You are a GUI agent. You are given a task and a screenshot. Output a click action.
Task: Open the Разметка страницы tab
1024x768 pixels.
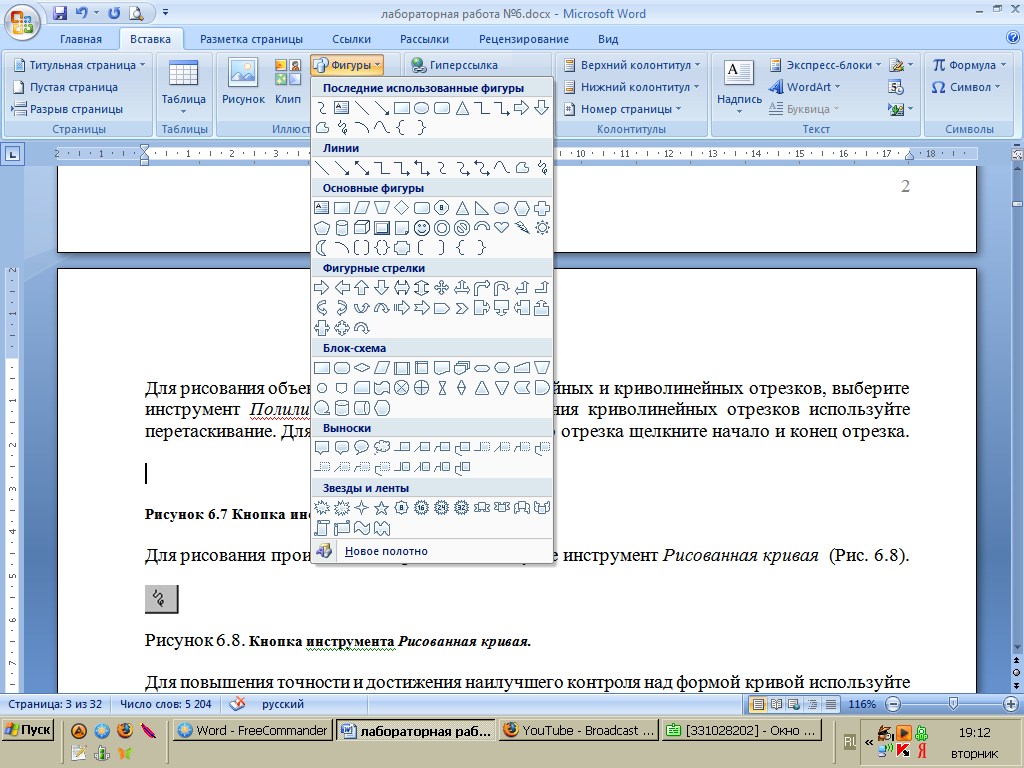251,39
